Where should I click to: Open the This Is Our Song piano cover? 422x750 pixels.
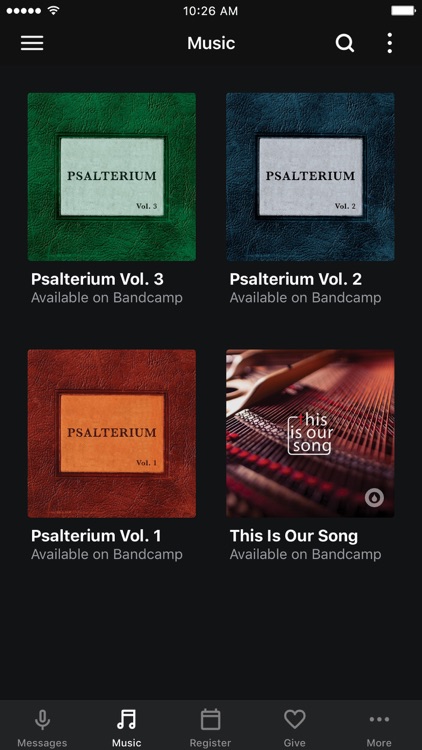(311, 433)
